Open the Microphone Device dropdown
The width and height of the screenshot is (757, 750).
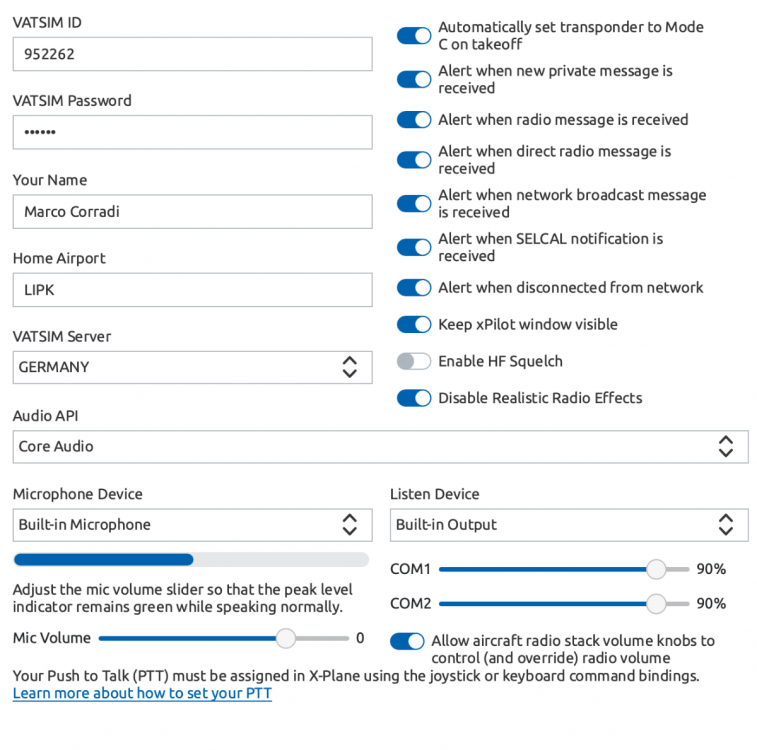coord(192,525)
